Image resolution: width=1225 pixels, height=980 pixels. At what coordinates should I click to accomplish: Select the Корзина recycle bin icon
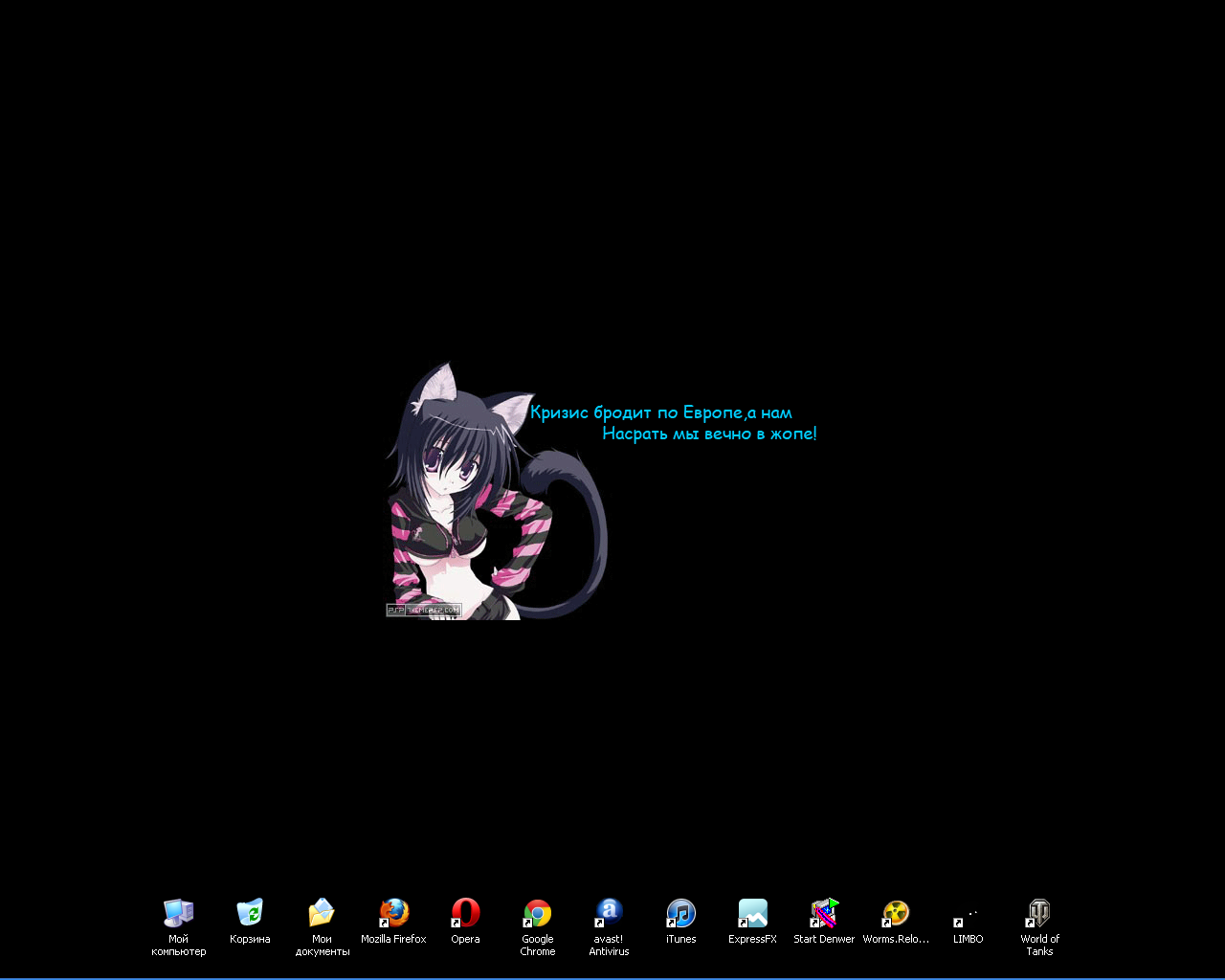point(250,913)
